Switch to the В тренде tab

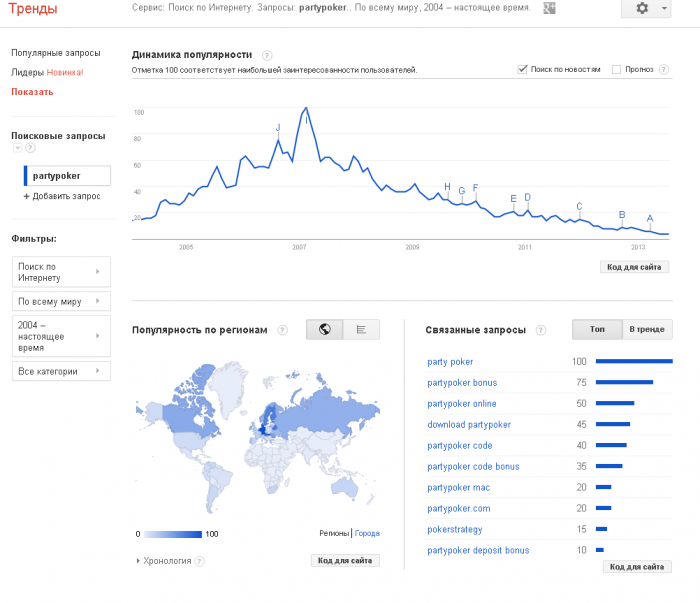point(647,329)
